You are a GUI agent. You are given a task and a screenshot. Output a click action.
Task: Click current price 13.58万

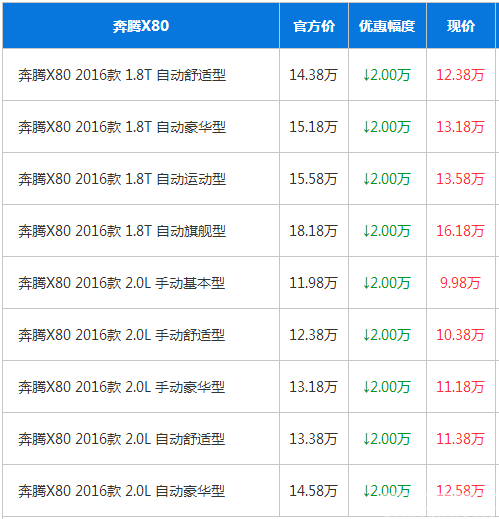(460, 179)
